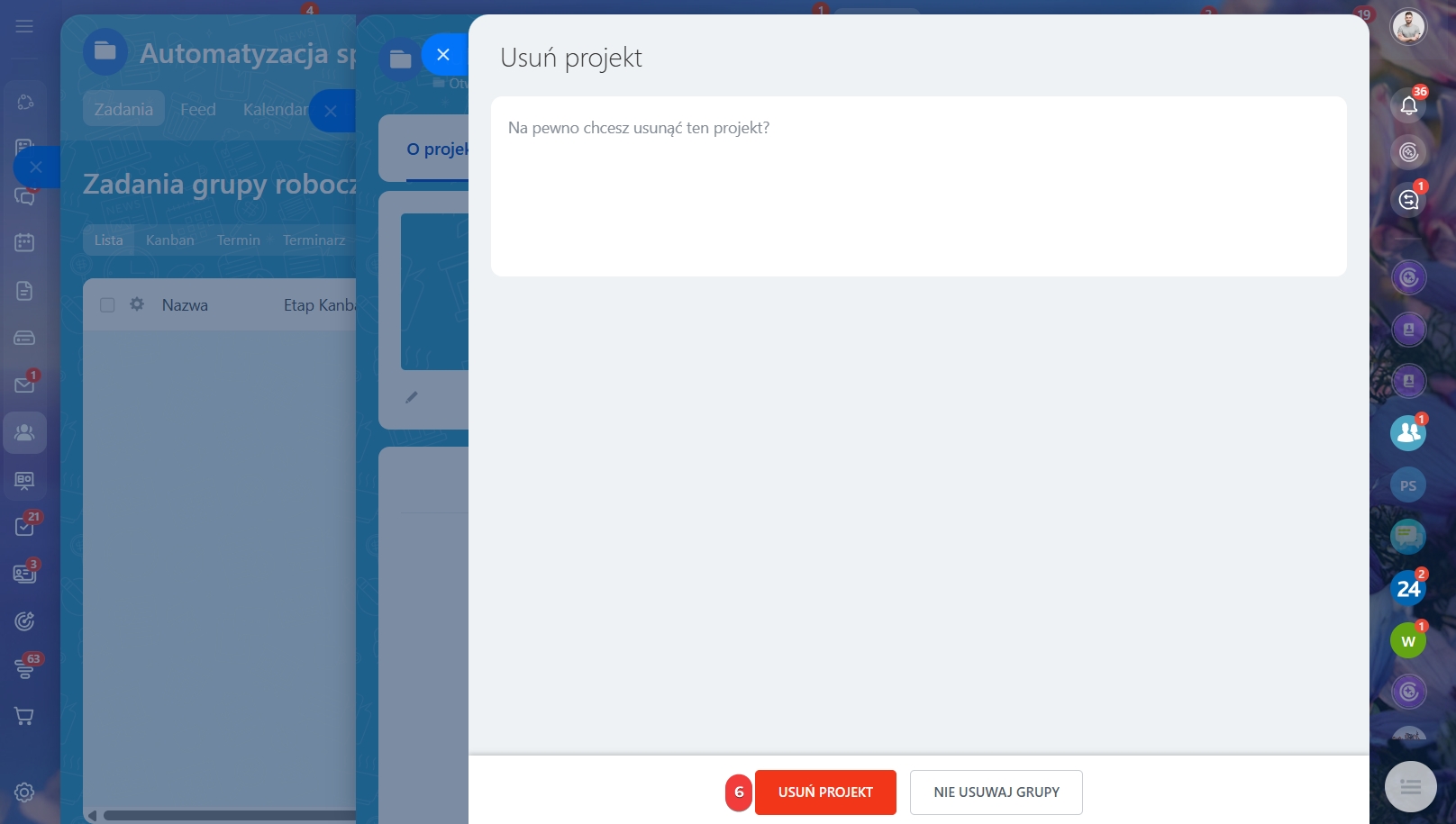Image resolution: width=1456 pixels, height=824 pixels.
Task: Open workgroups icon in left sidebar
Action: pyautogui.click(x=24, y=433)
